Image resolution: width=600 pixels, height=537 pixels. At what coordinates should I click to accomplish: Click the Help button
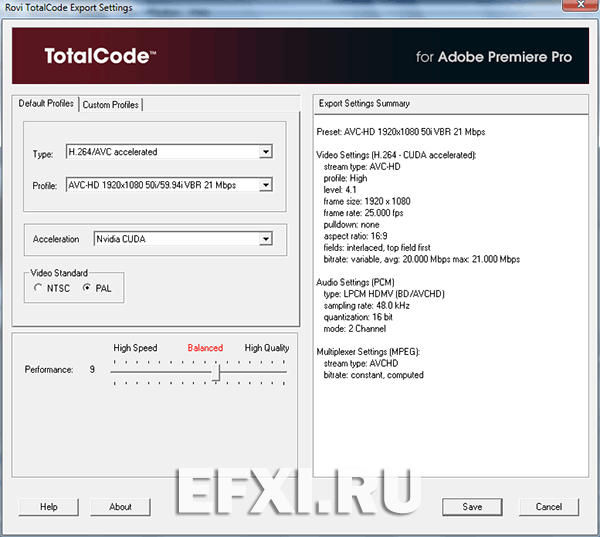coord(49,507)
